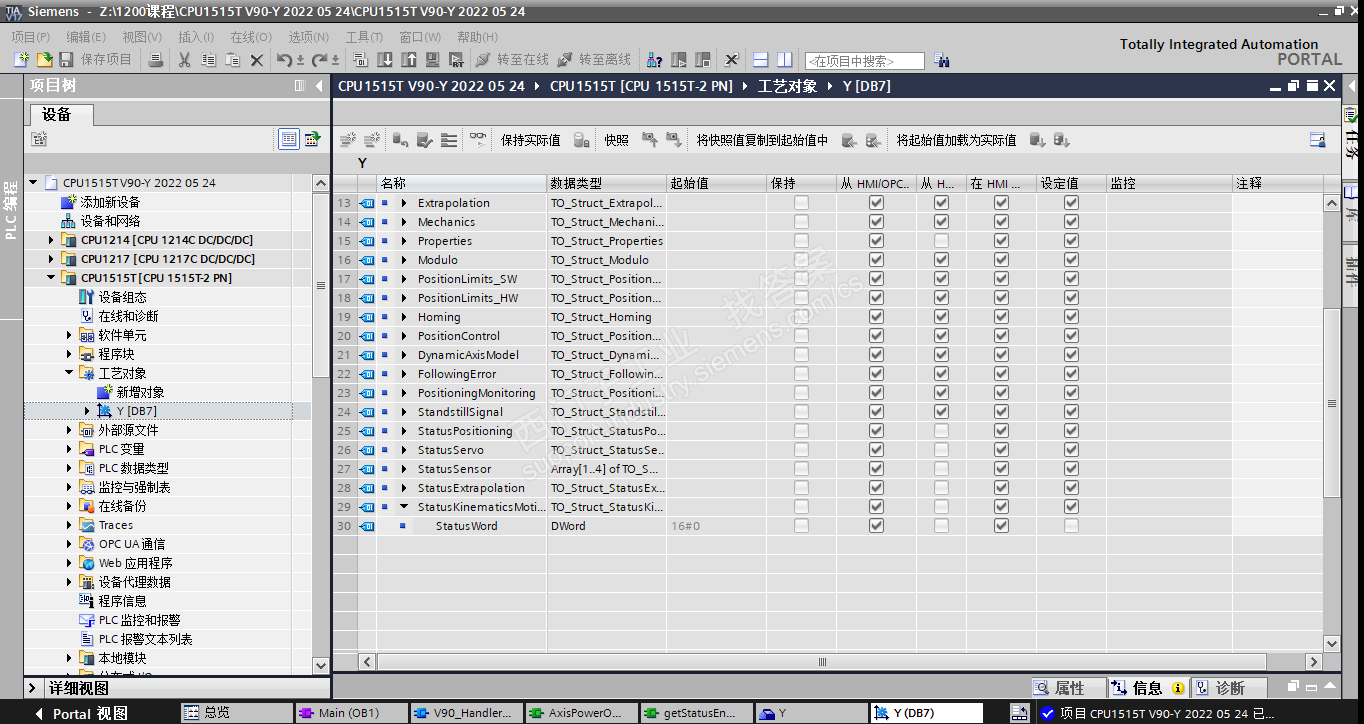Click the Cut scissors icon
The image size is (1364, 724).
[184, 60]
